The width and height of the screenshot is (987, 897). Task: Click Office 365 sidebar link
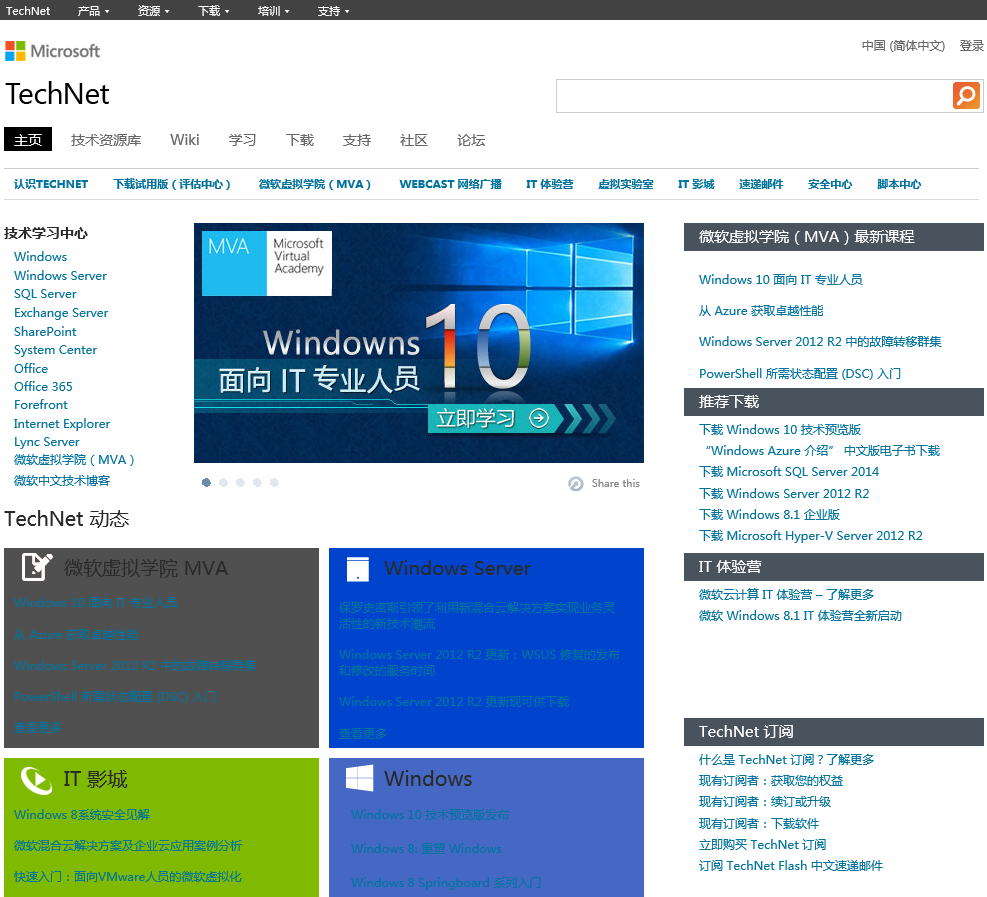pos(43,386)
